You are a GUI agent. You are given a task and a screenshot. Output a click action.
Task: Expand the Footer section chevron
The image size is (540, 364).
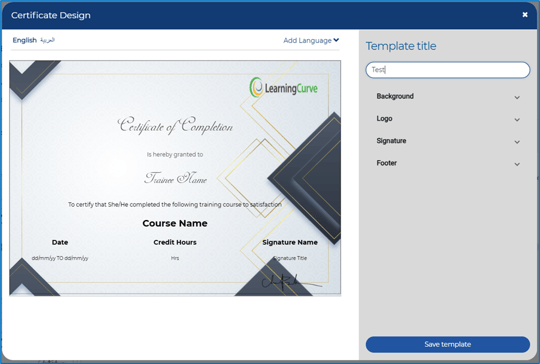(517, 164)
